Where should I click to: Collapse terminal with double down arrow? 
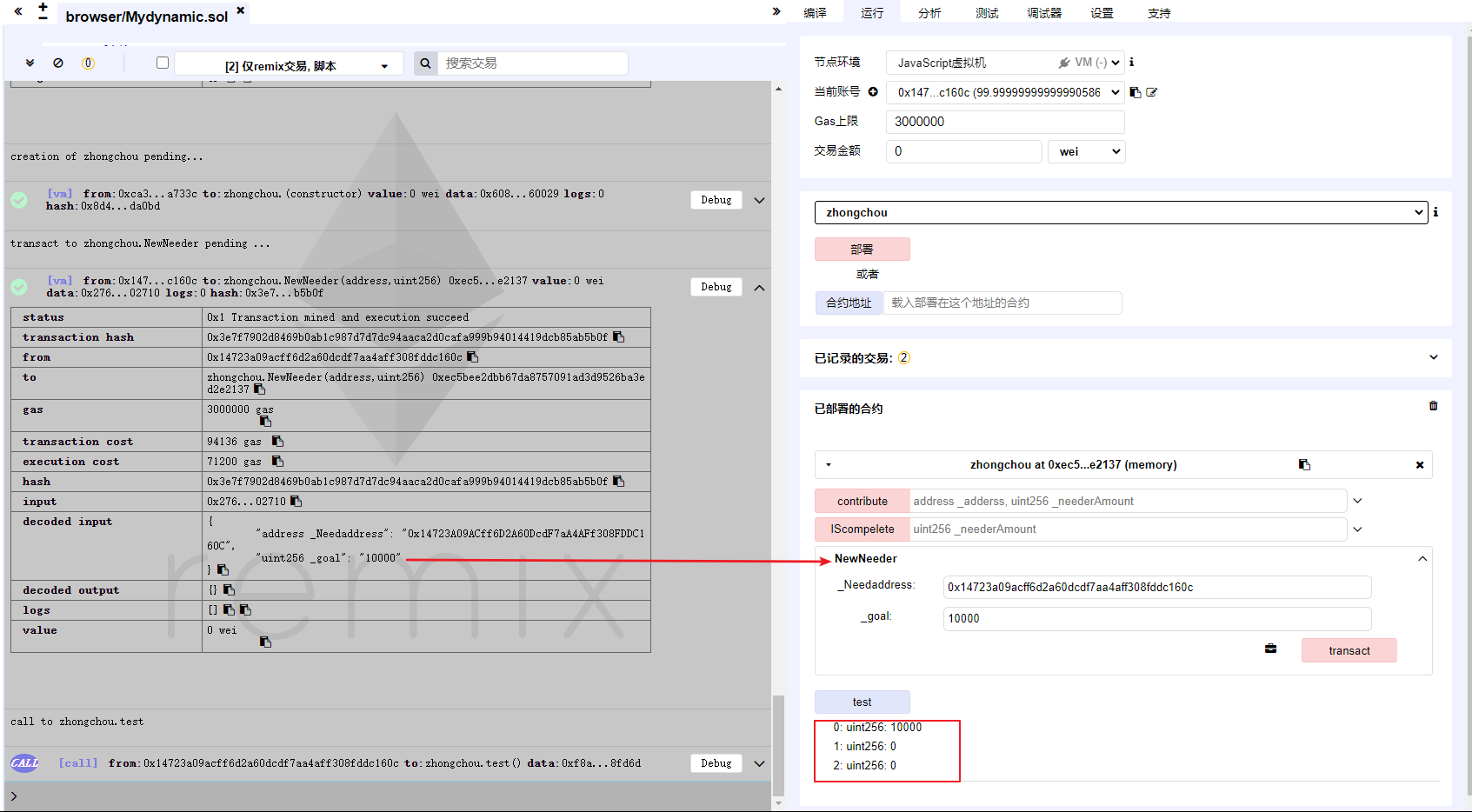point(30,63)
